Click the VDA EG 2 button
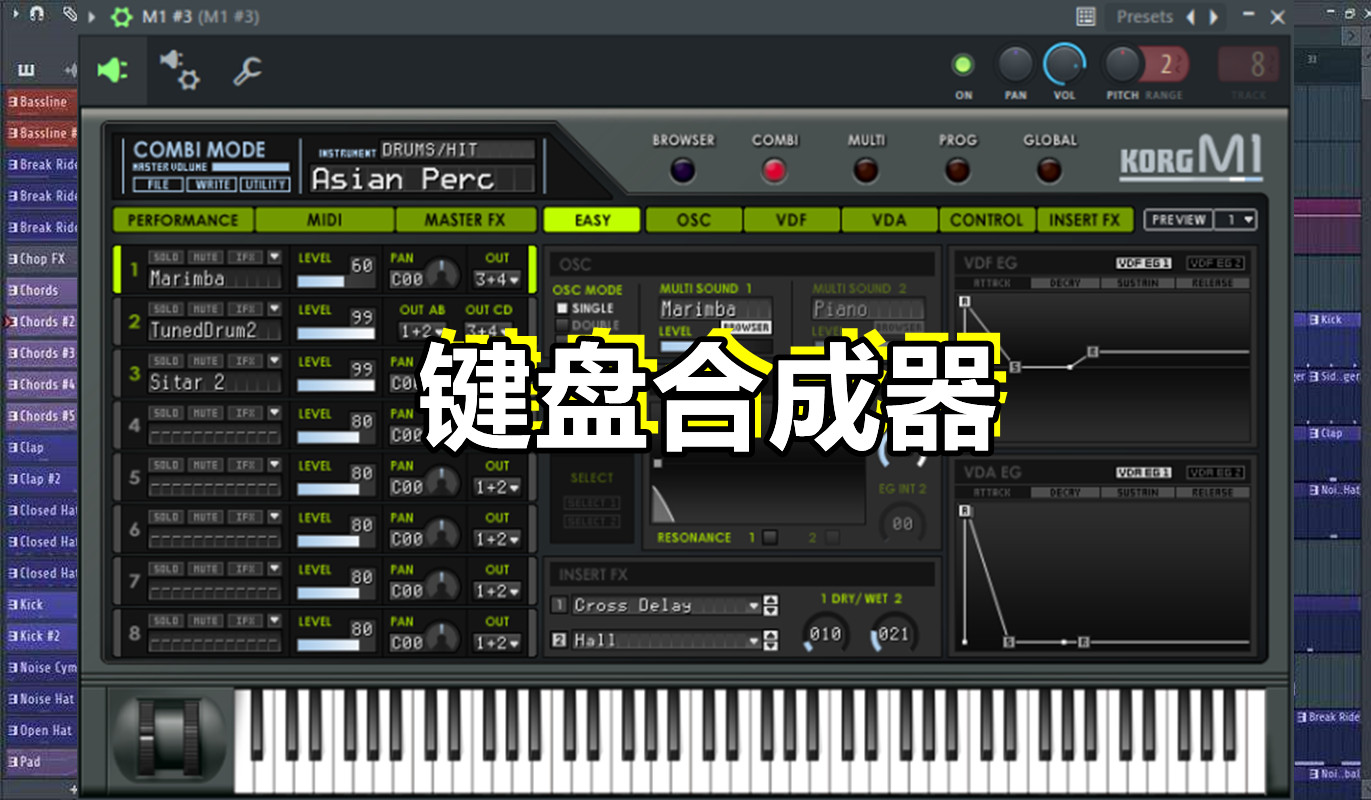 [x=1216, y=472]
